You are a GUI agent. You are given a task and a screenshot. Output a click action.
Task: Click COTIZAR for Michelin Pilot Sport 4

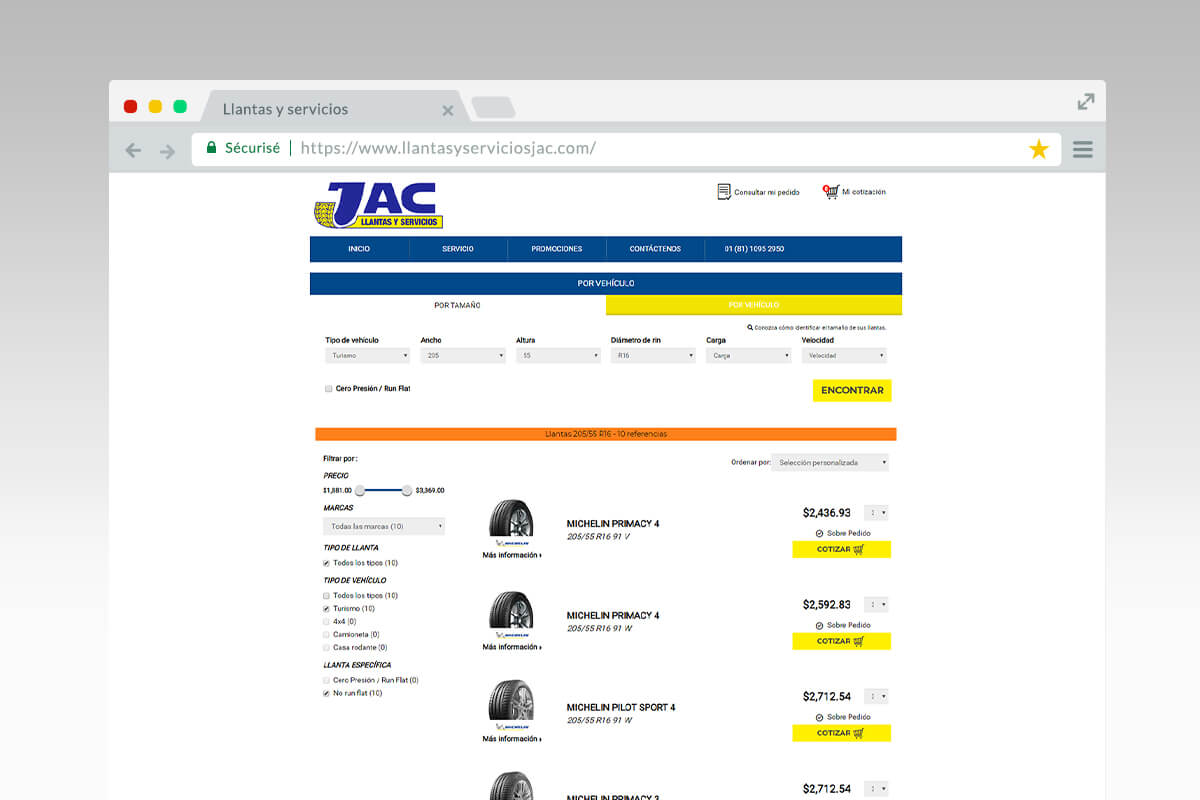point(841,733)
